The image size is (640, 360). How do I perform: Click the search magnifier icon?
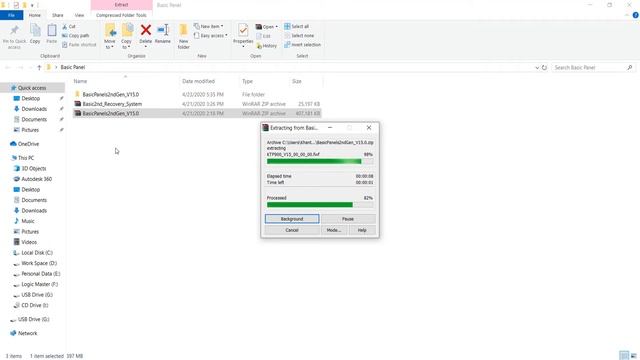click(629, 67)
